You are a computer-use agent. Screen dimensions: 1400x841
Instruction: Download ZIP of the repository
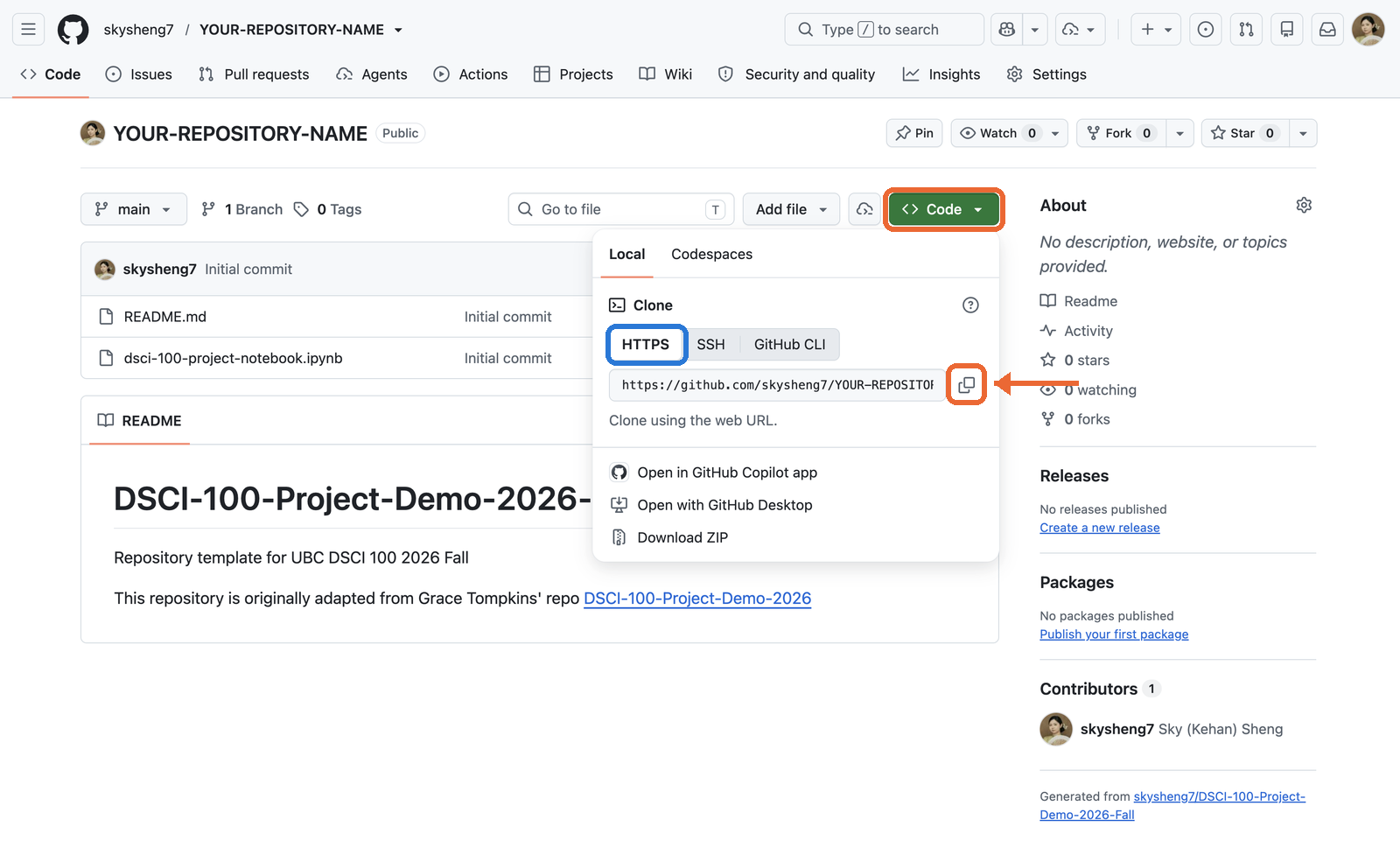click(669, 538)
